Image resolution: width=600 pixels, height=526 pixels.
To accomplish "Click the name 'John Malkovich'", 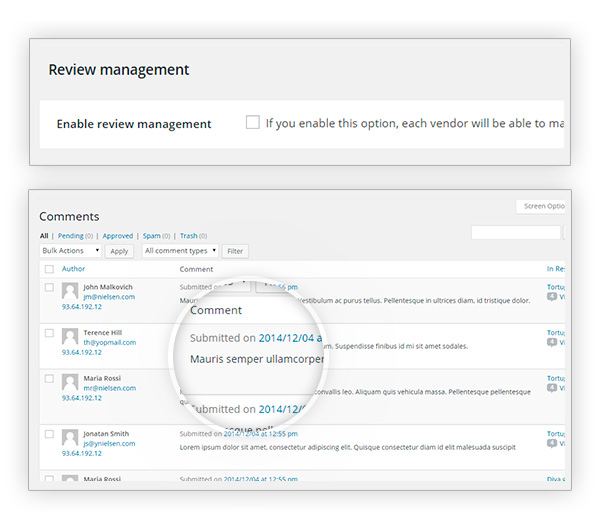I will (x=108, y=287).
